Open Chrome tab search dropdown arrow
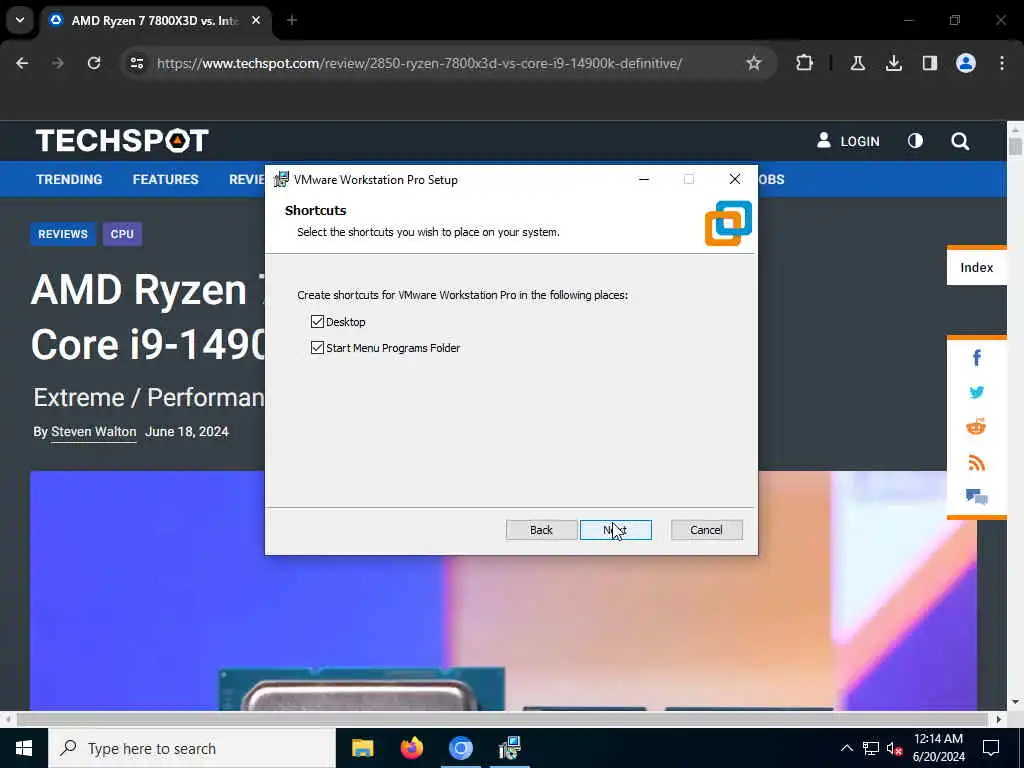 point(20,20)
